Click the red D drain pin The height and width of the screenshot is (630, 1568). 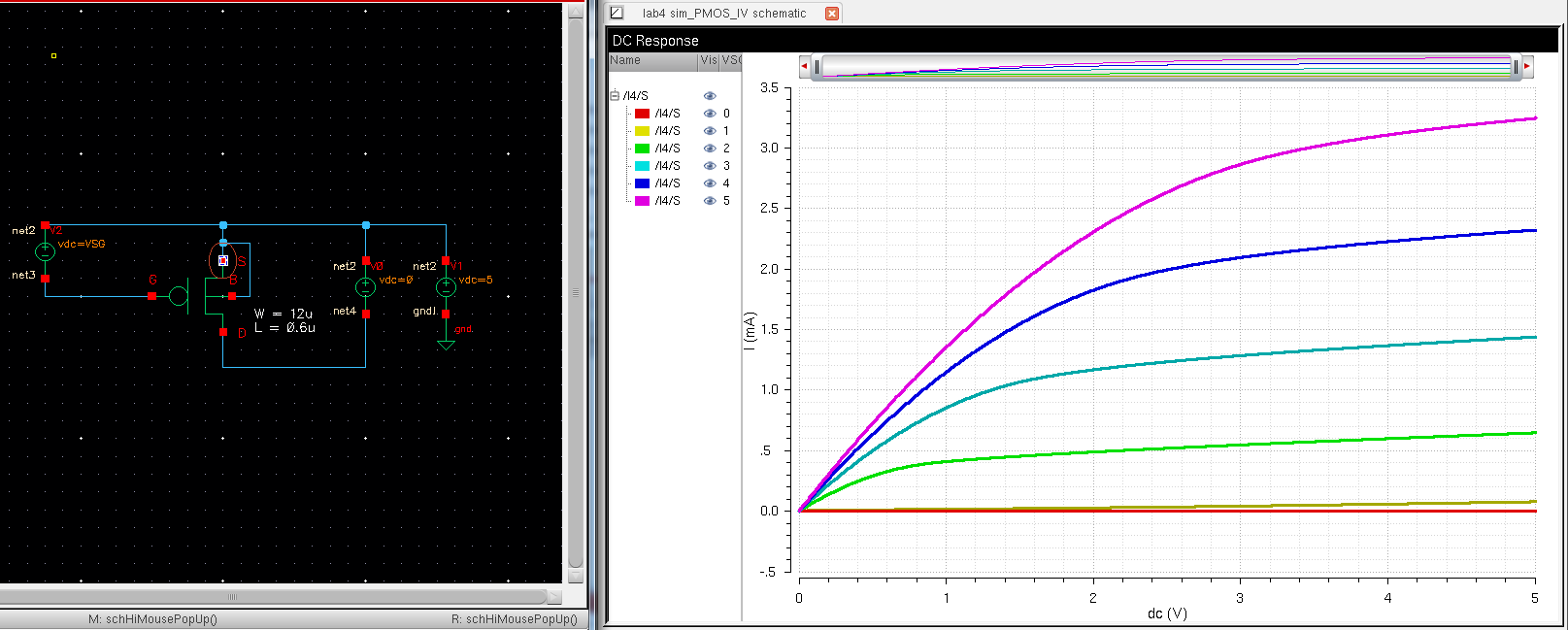point(223,332)
